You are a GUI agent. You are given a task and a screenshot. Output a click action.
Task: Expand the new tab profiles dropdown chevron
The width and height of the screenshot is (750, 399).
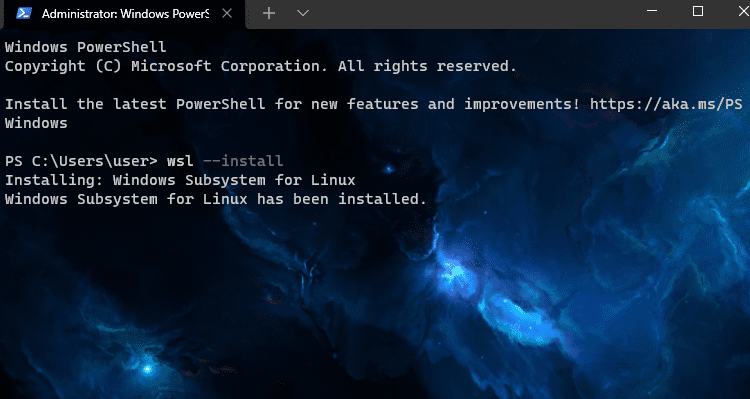pos(303,13)
